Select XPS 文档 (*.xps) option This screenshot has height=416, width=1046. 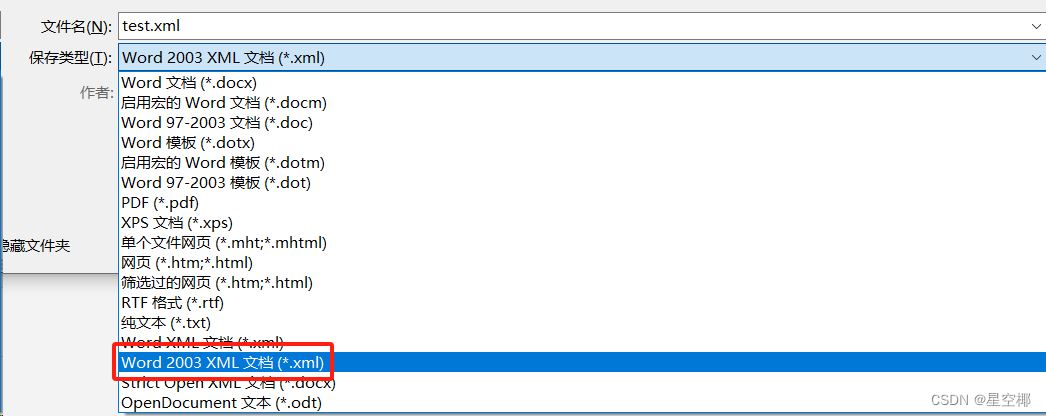coord(582,223)
